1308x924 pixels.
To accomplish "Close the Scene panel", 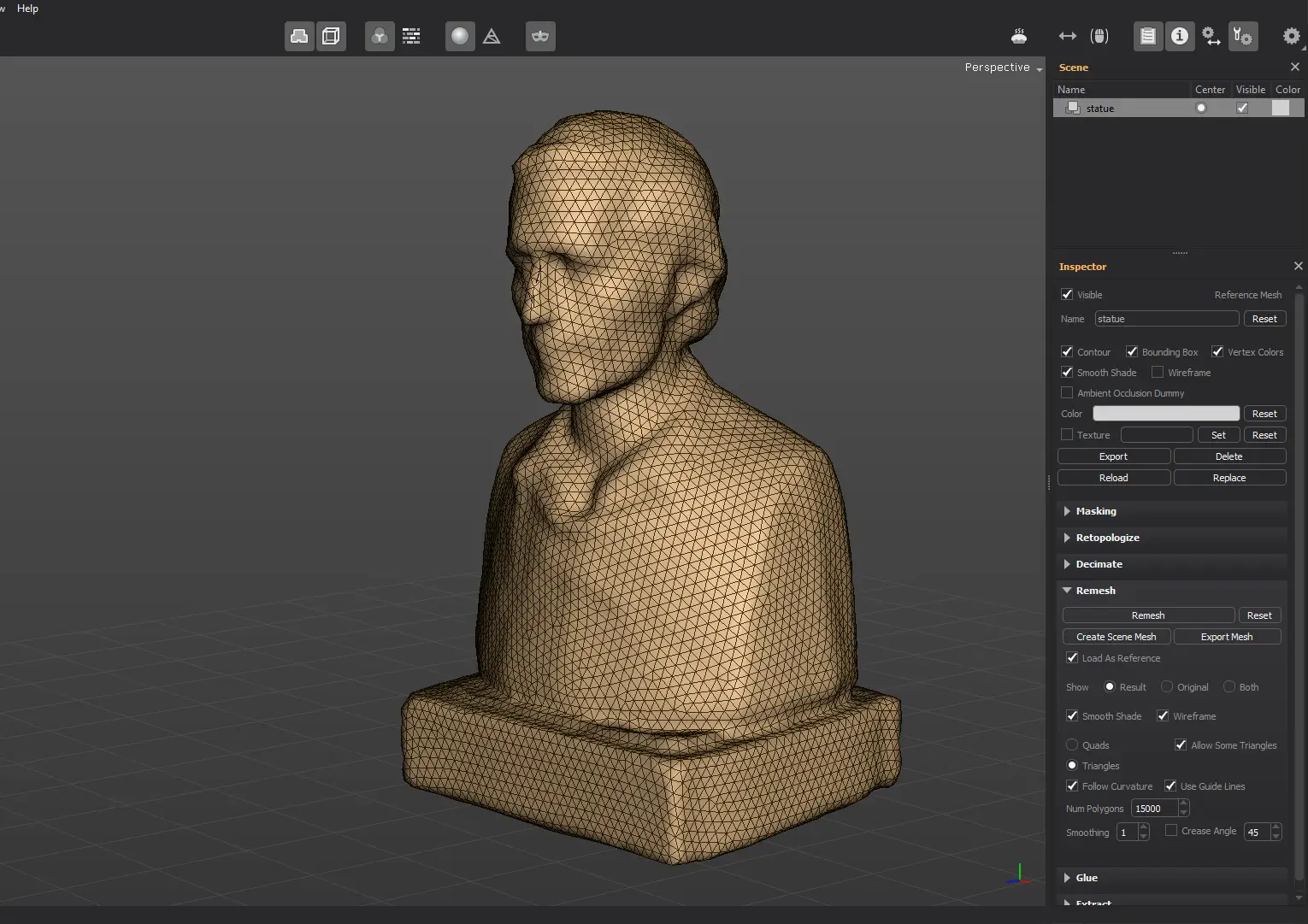I will (x=1295, y=67).
